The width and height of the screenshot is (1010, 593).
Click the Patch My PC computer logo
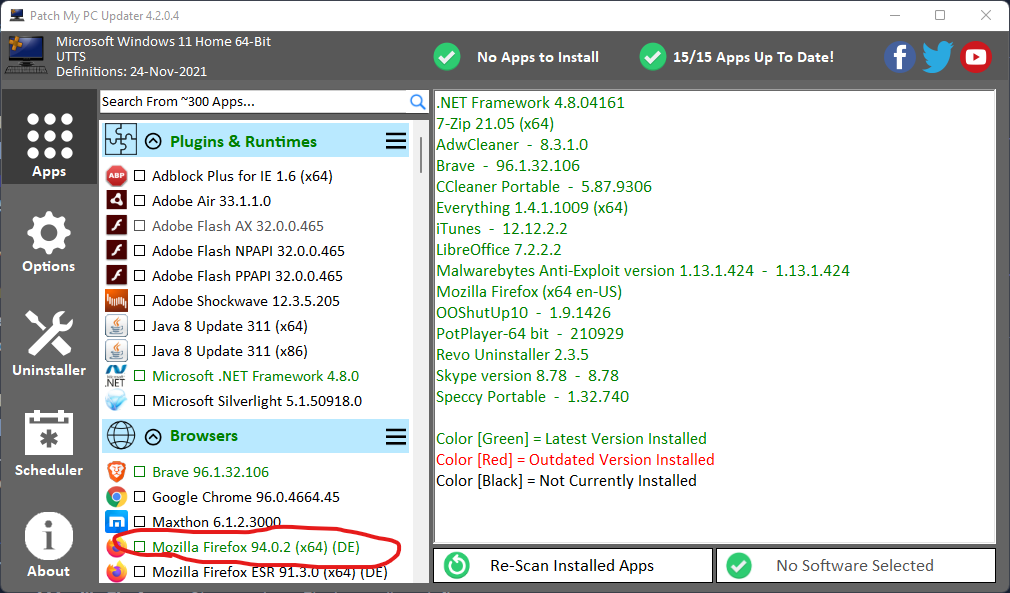point(26,55)
